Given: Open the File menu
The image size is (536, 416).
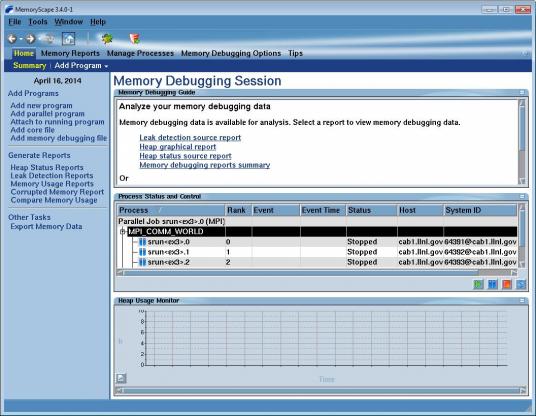Looking at the screenshot, I should (x=15, y=22).
